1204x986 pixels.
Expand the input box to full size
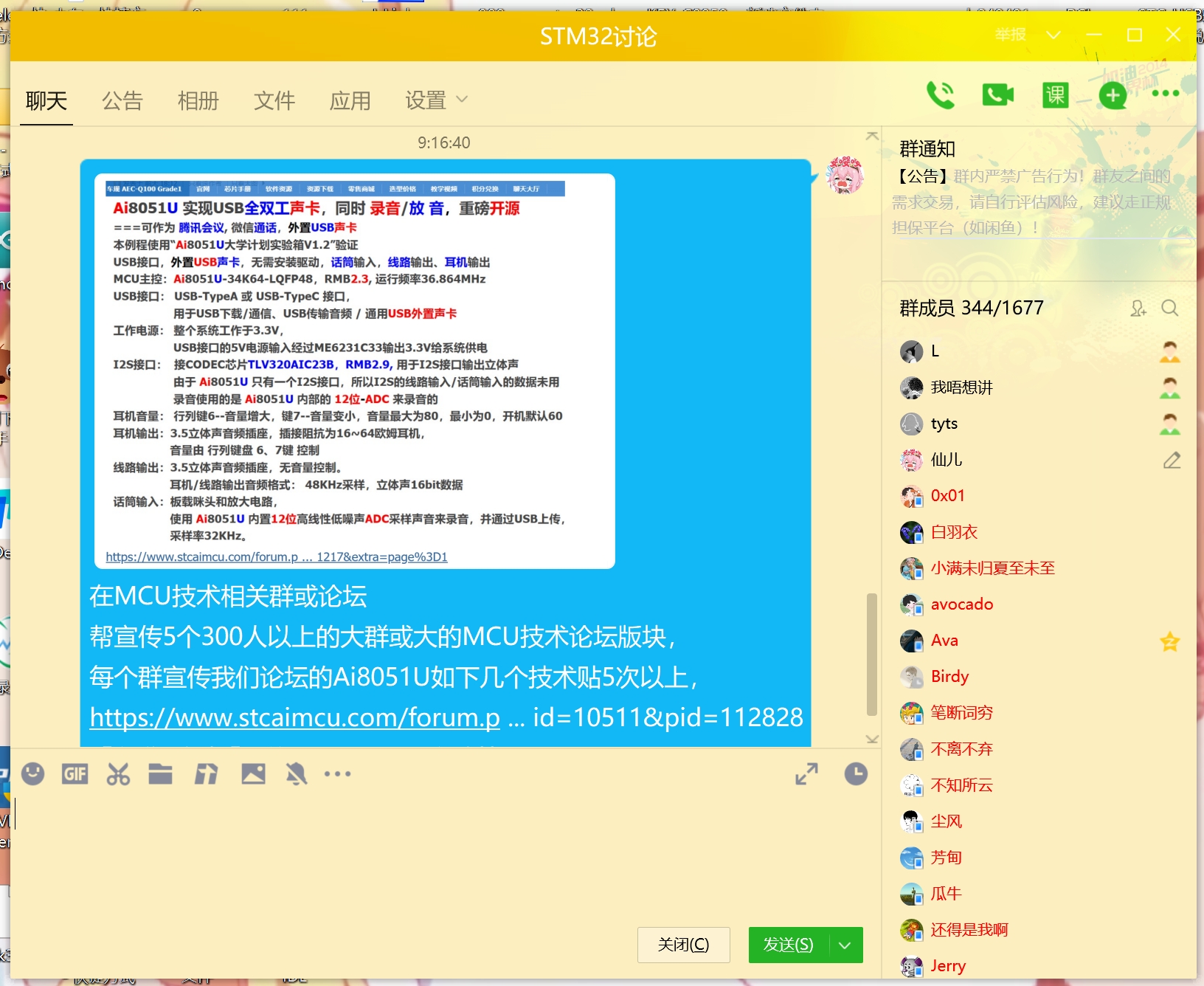(x=806, y=773)
